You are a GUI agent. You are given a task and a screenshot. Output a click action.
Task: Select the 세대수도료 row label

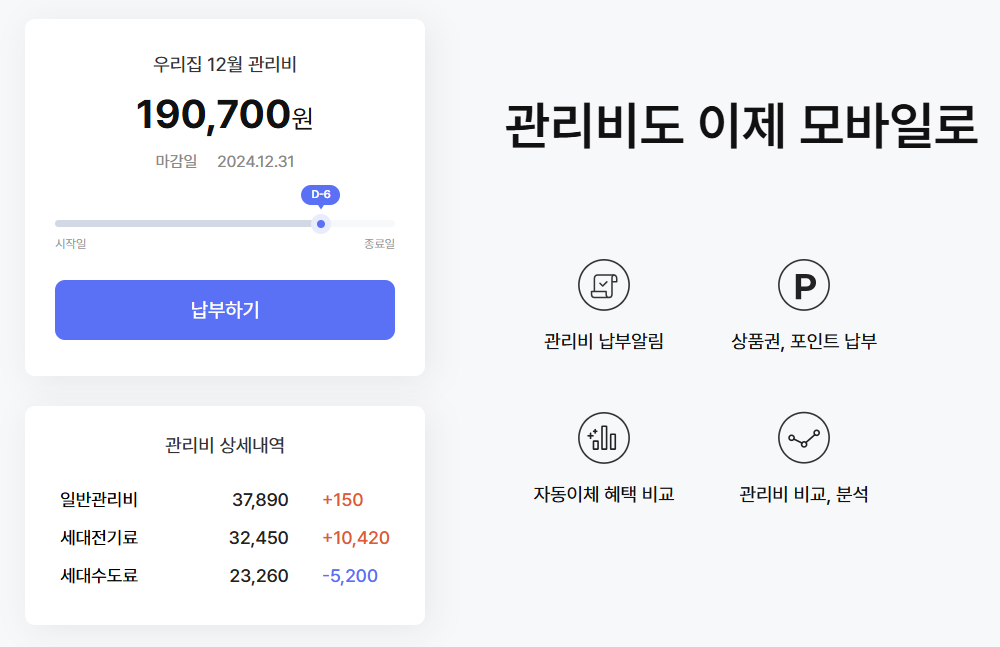99,576
